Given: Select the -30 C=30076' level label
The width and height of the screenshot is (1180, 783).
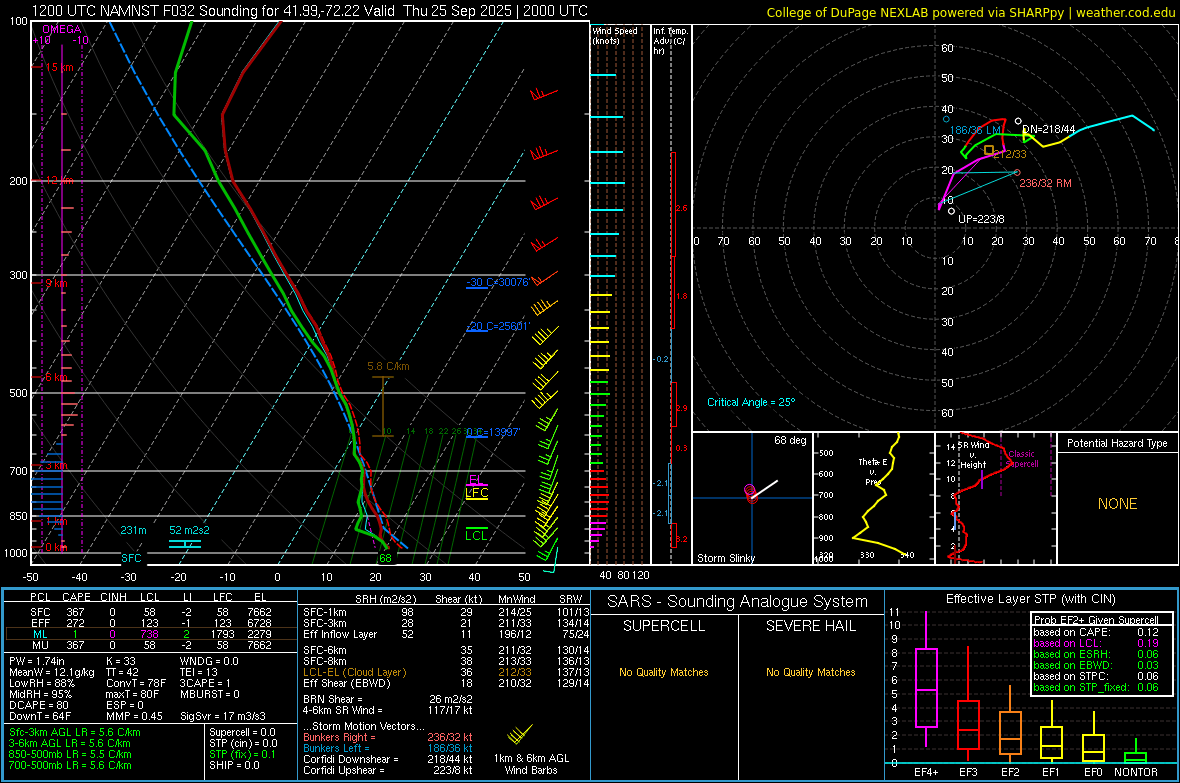Looking at the screenshot, I should click(497, 282).
